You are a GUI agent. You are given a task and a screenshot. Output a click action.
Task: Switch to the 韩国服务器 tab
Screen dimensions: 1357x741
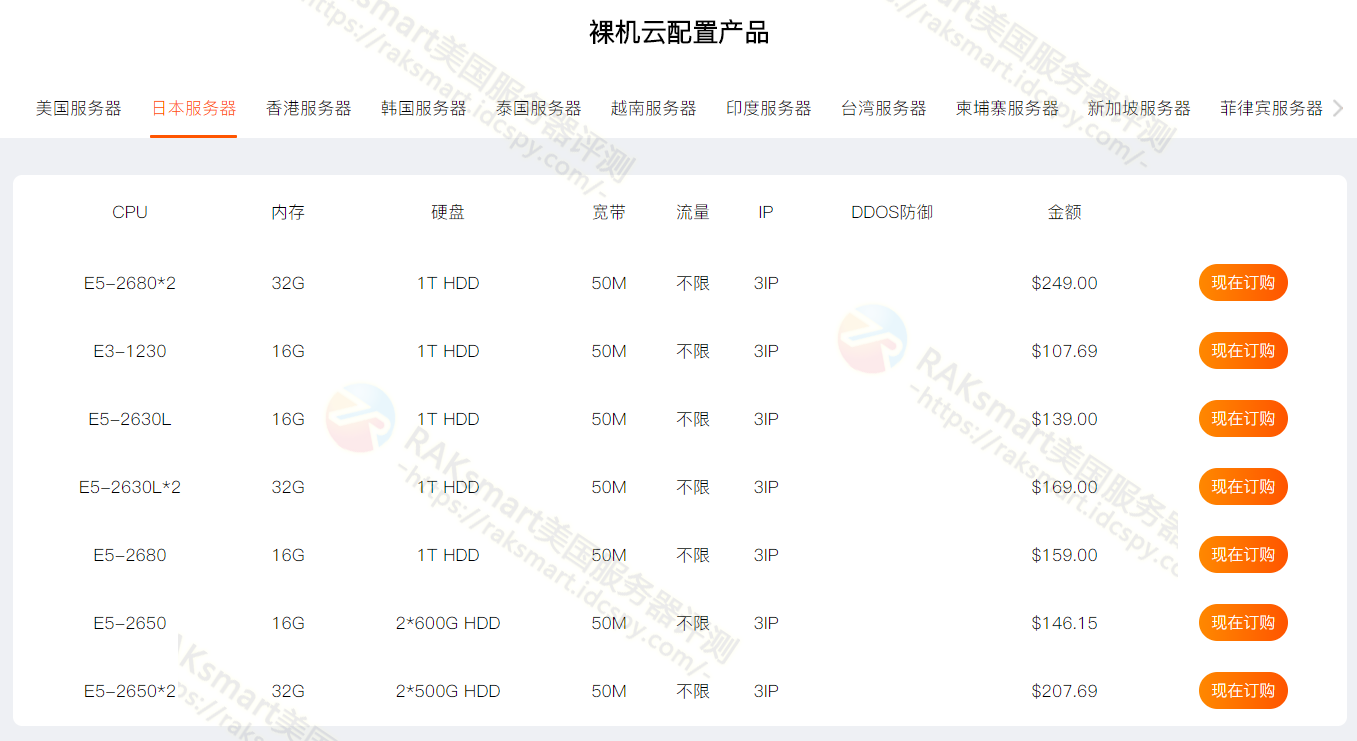tap(423, 108)
